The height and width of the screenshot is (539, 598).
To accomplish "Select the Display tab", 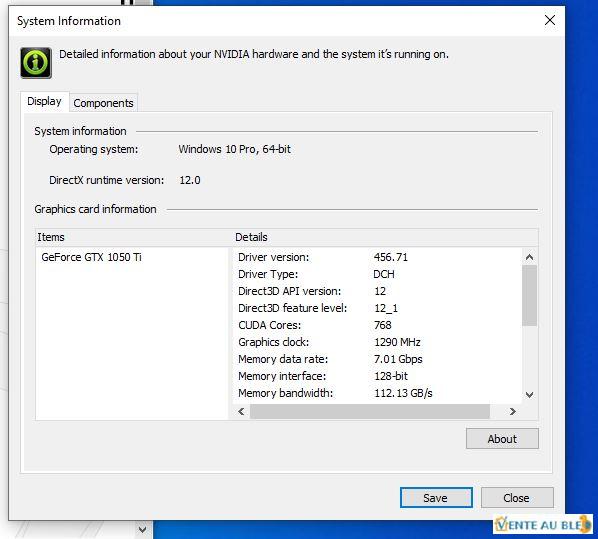I will click(x=45, y=101).
